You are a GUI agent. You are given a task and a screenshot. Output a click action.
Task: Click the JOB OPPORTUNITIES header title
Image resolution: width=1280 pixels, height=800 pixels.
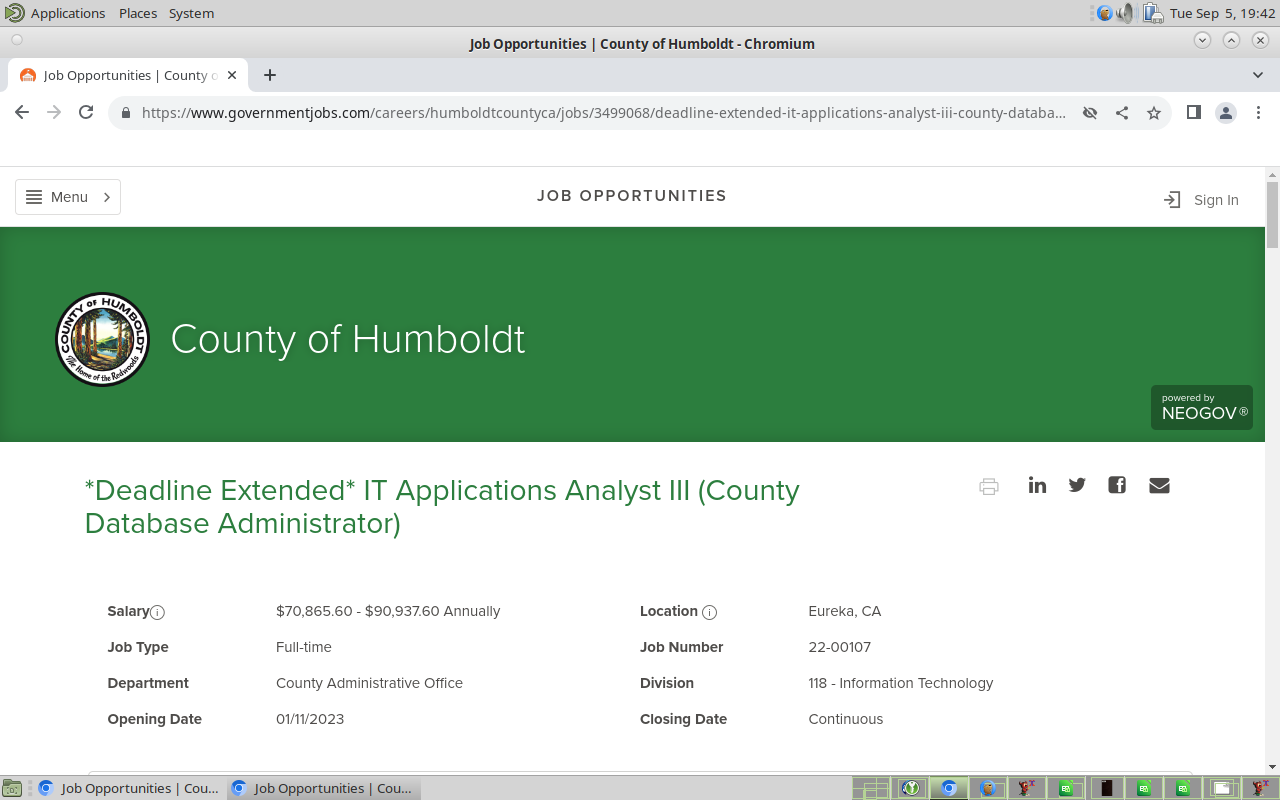tap(632, 196)
